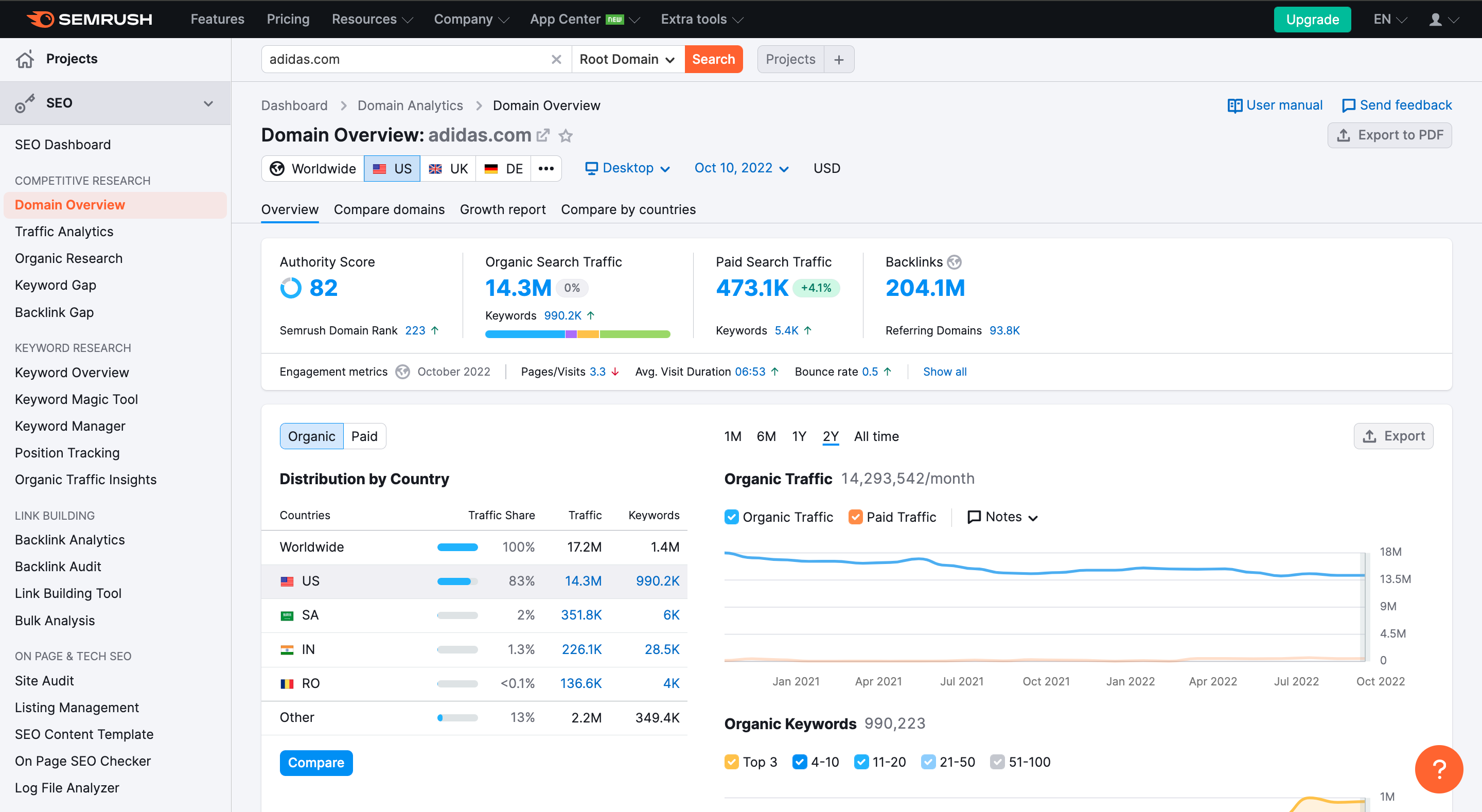The height and width of the screenshot is (812, 1482).
Task: Switch to the UK flag database
Action: click(448, 169)
